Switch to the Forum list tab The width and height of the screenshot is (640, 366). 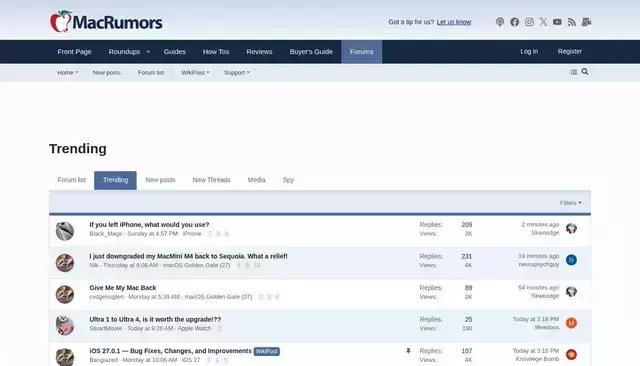(x=71, y=180)
